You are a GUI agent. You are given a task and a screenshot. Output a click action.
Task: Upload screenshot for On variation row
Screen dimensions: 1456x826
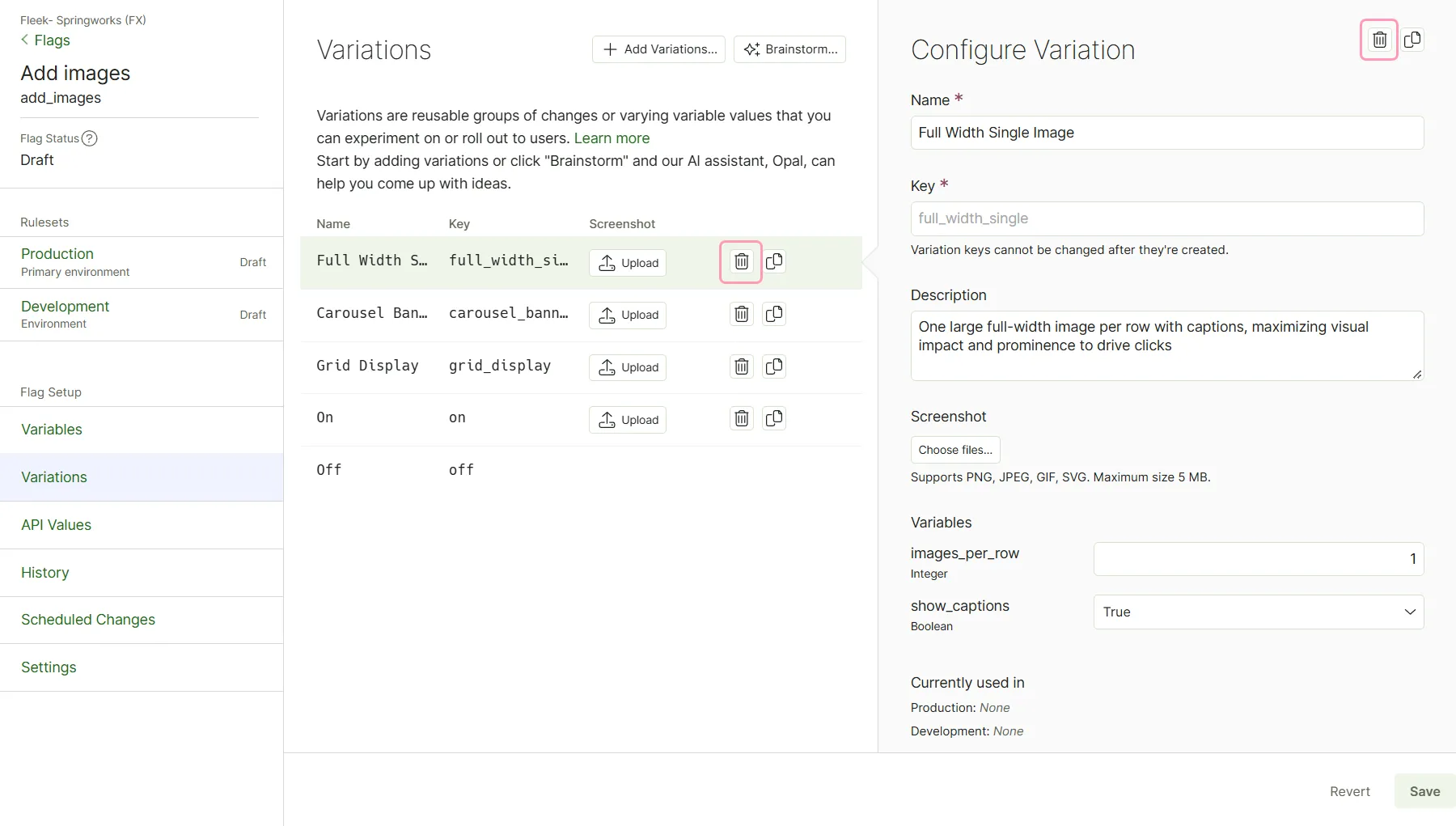click(x=628, y=420)
